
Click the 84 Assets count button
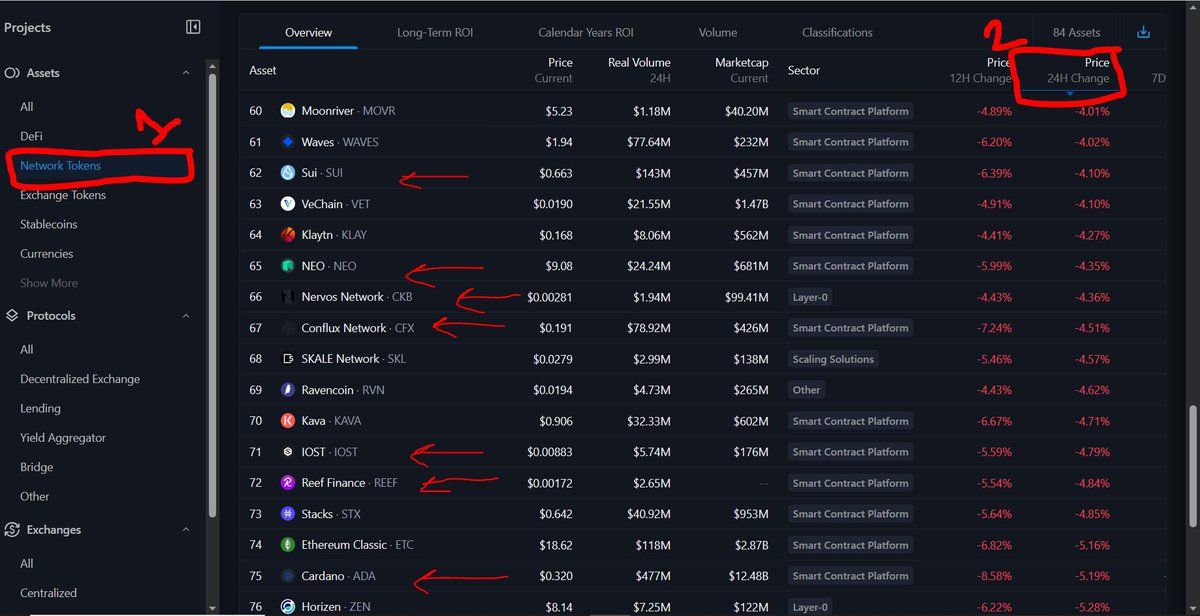pos(1076,32)
